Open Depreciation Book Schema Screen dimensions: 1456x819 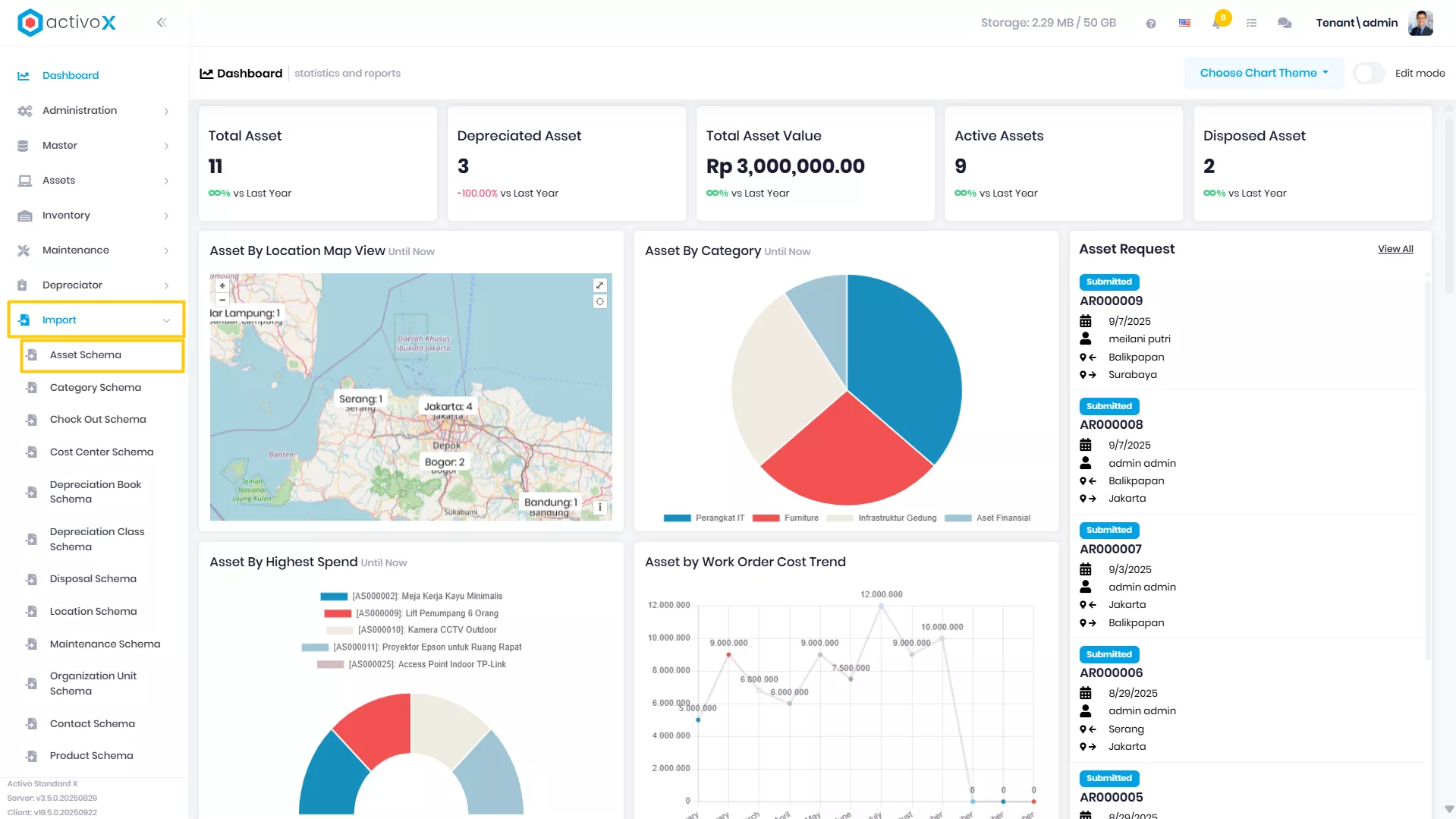96,492
